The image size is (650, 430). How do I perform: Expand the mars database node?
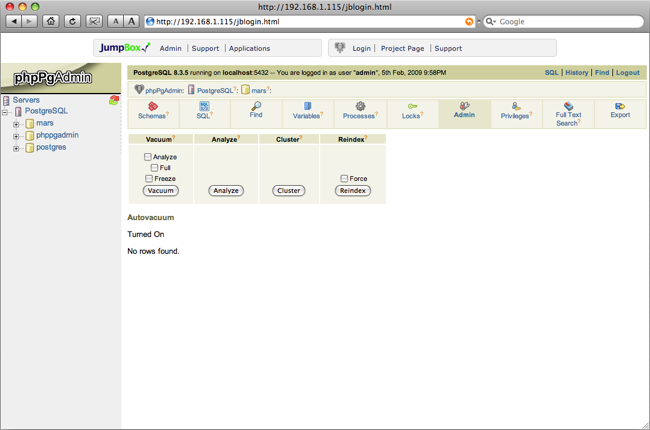pos(16,124)
